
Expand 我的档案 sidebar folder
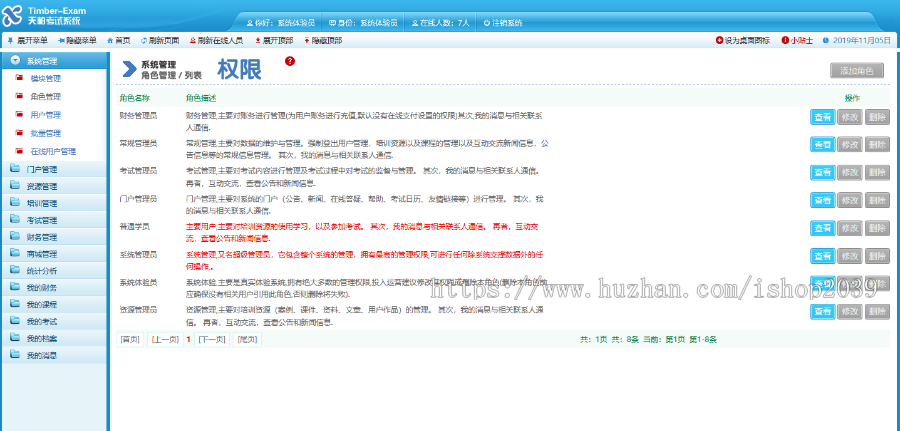pyautogui.click(x=54, y=339)
